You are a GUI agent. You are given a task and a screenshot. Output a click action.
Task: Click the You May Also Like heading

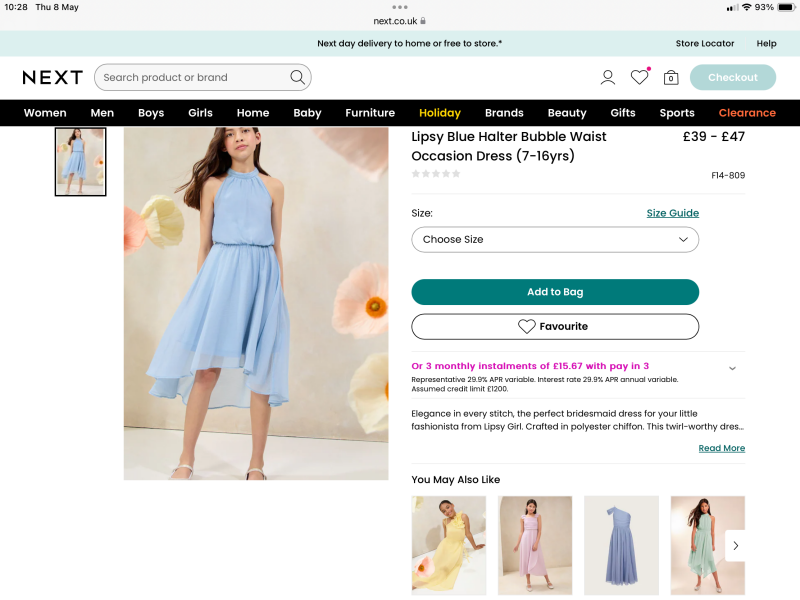click(456, 480)
